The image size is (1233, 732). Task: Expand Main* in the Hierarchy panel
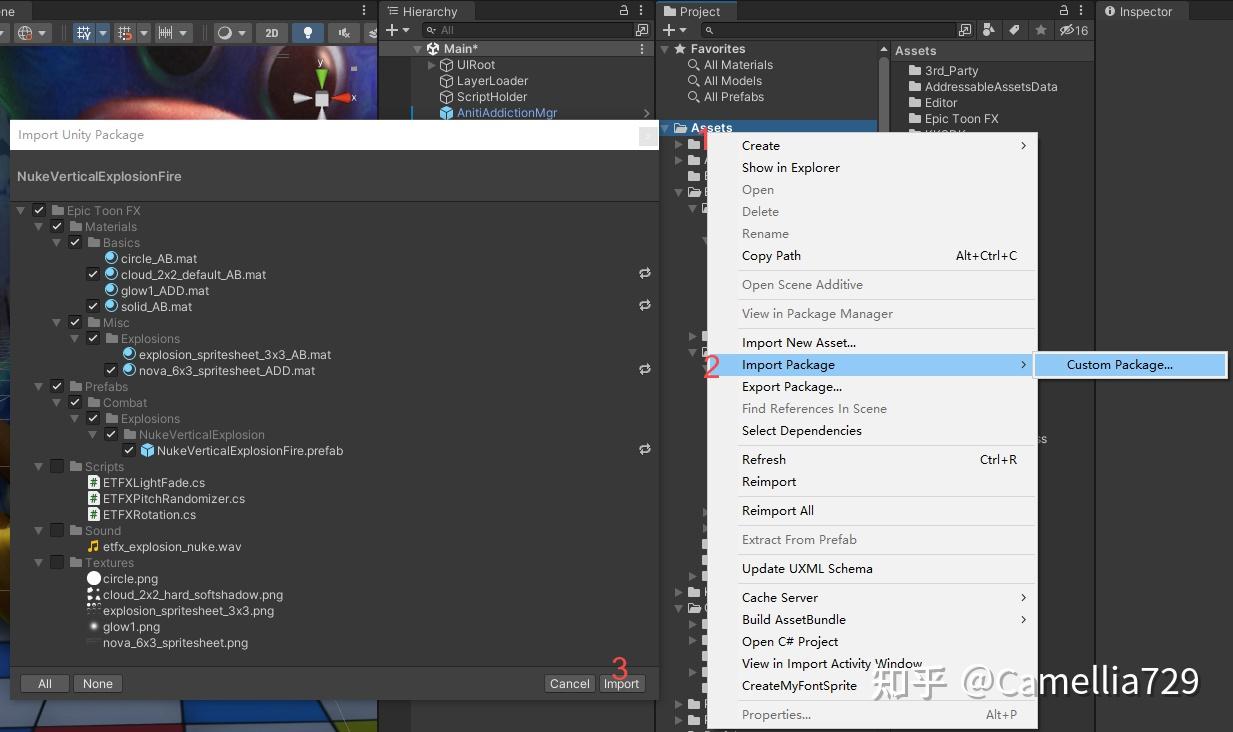[417, 48]
